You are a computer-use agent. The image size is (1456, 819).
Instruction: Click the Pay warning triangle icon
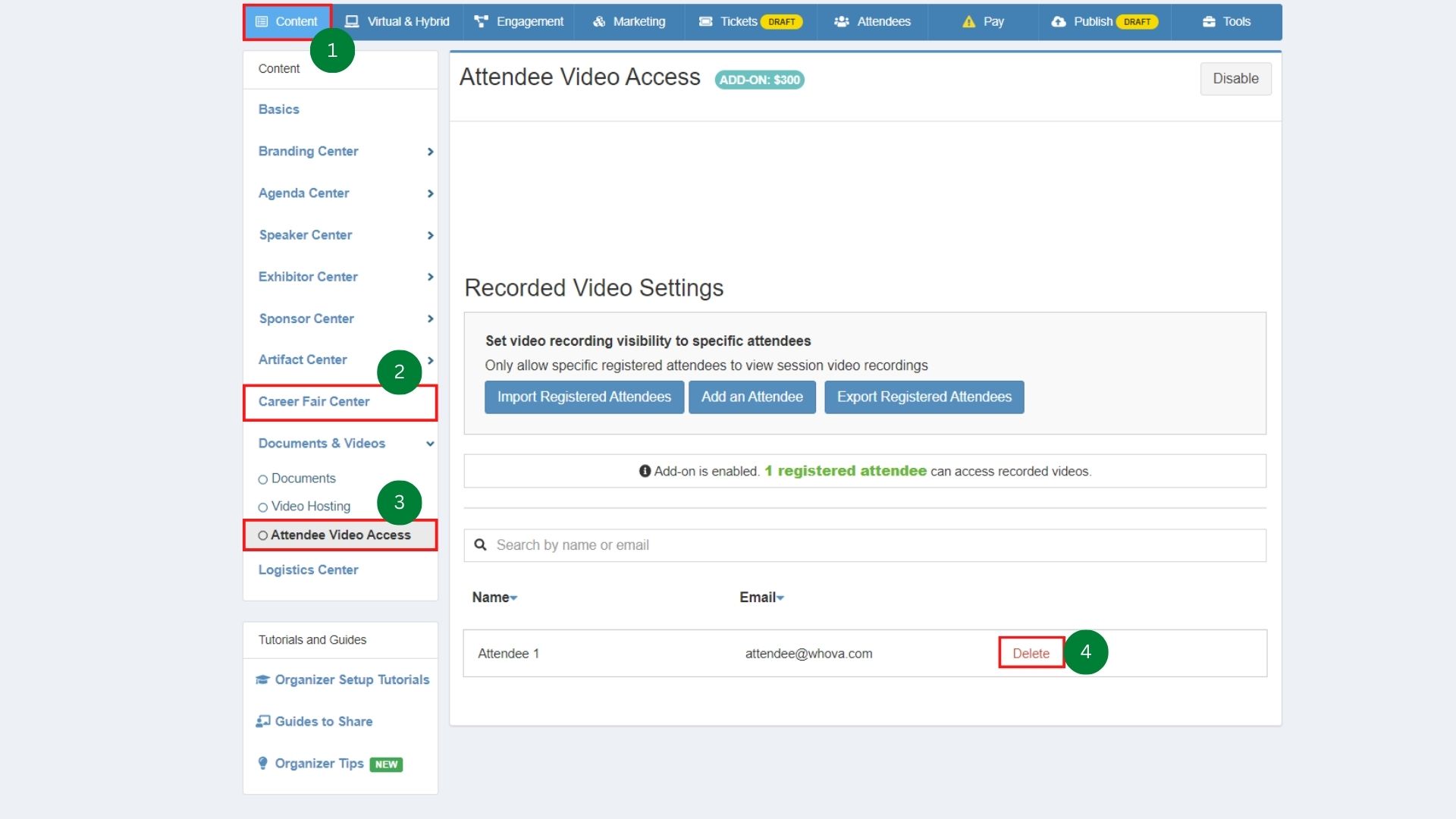tap(968, 21)
